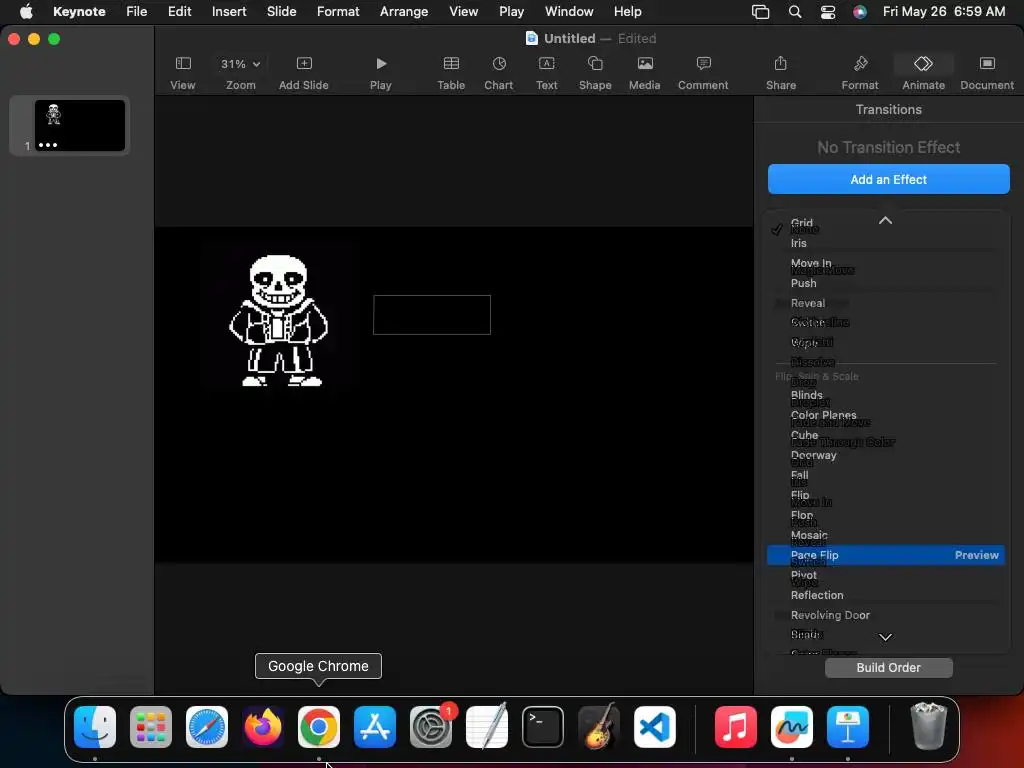Open the Media toolbar menu

[645, 73]
